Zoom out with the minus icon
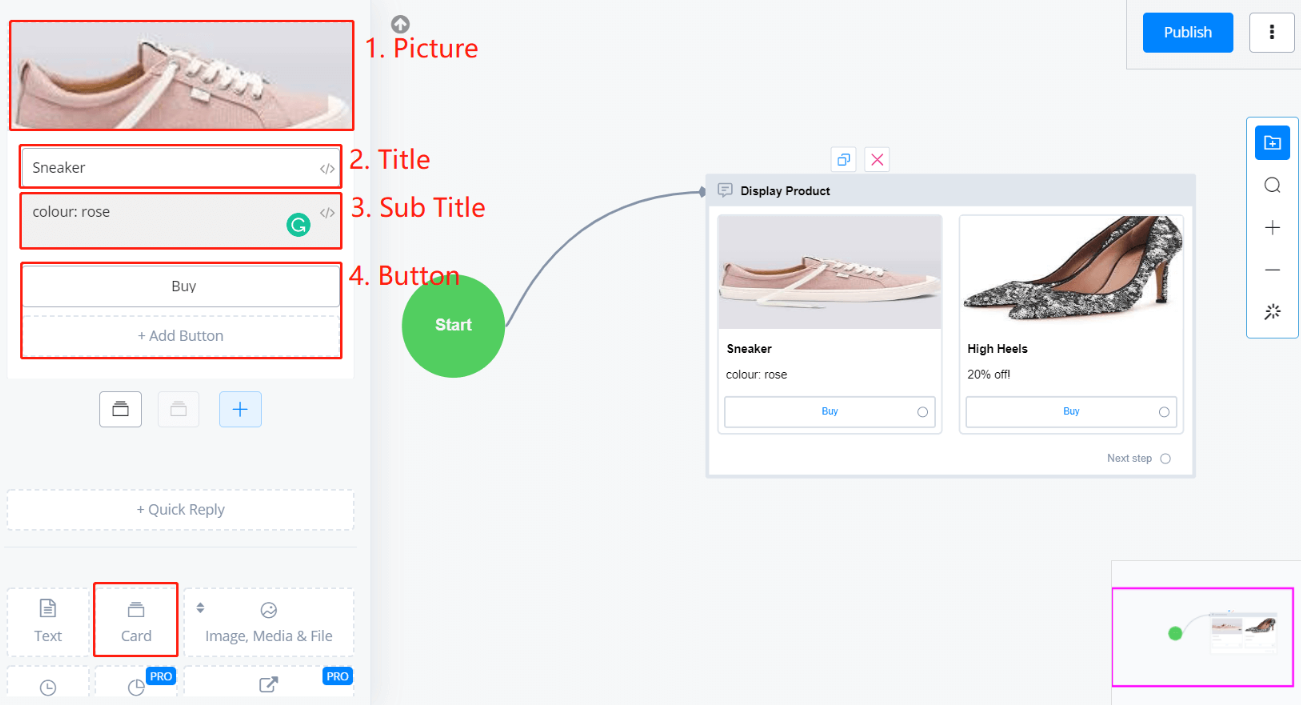This screenshot has height=705, width=1301. click(x=1272, y=270)
